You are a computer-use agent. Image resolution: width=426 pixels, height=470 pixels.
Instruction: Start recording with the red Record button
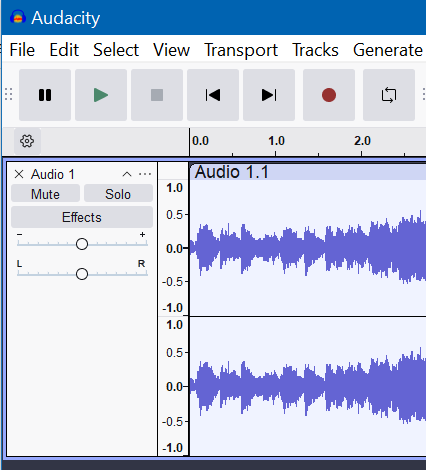329,95
